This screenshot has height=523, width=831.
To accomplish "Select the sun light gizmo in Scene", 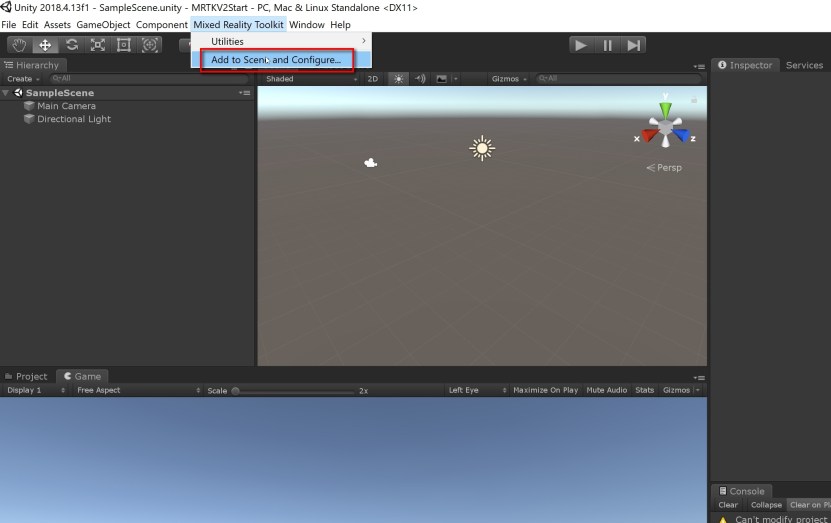I will 482,148.
